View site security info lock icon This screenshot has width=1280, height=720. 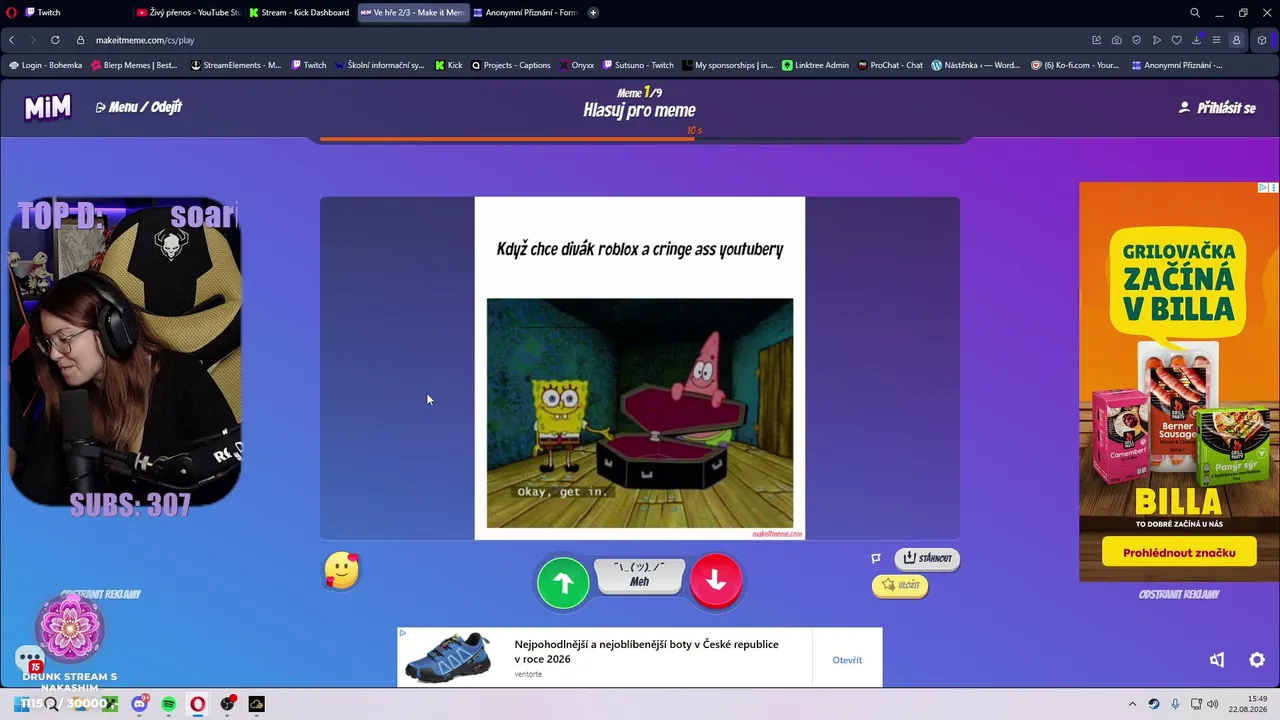81,40
